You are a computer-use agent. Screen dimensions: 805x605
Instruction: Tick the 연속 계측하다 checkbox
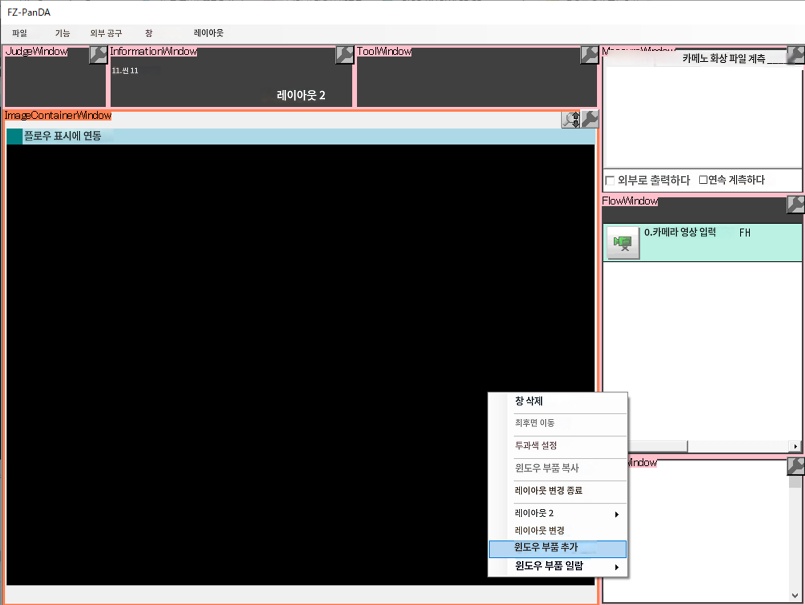(703, 180)
